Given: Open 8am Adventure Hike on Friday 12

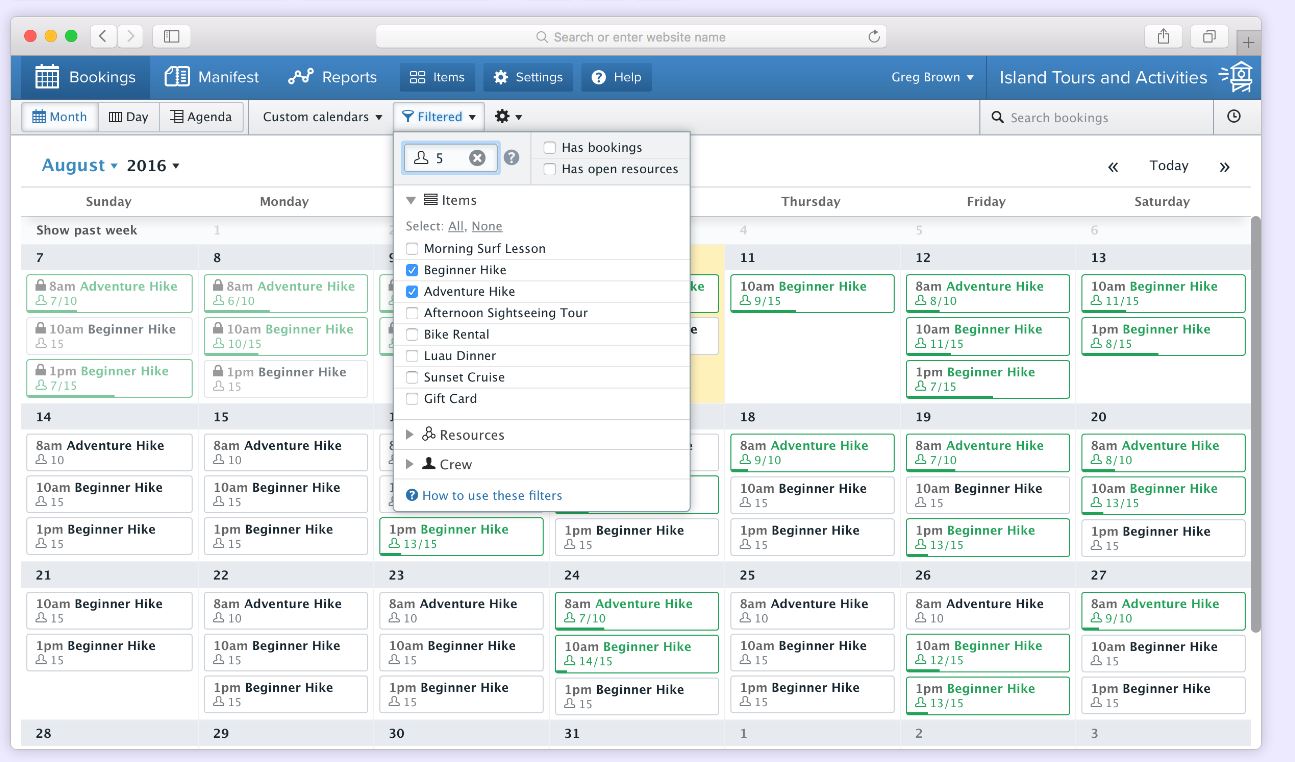Looking at the screenshot, I should [987, 293].
